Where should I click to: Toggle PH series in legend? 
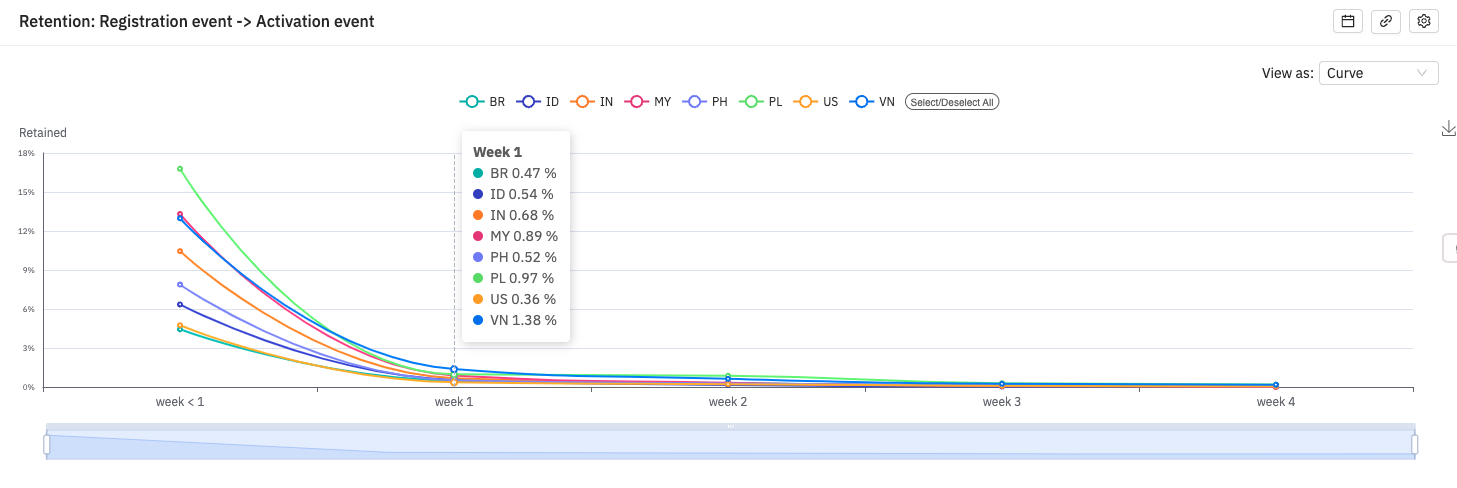tap(704, 102)
